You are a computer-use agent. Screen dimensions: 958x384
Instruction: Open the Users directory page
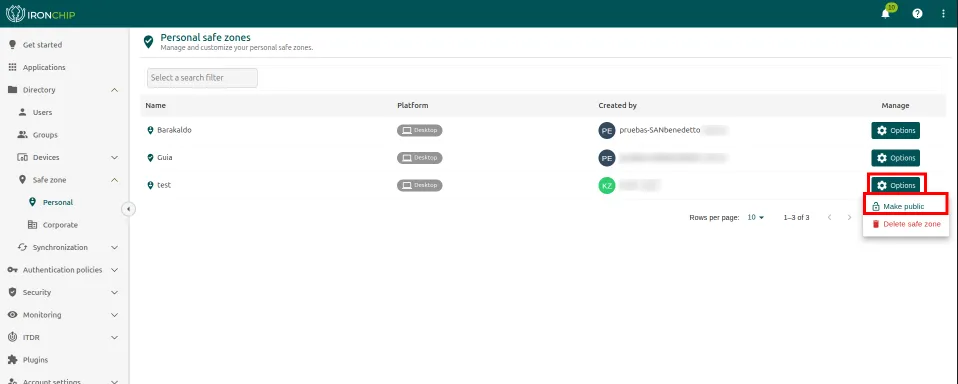42,112
